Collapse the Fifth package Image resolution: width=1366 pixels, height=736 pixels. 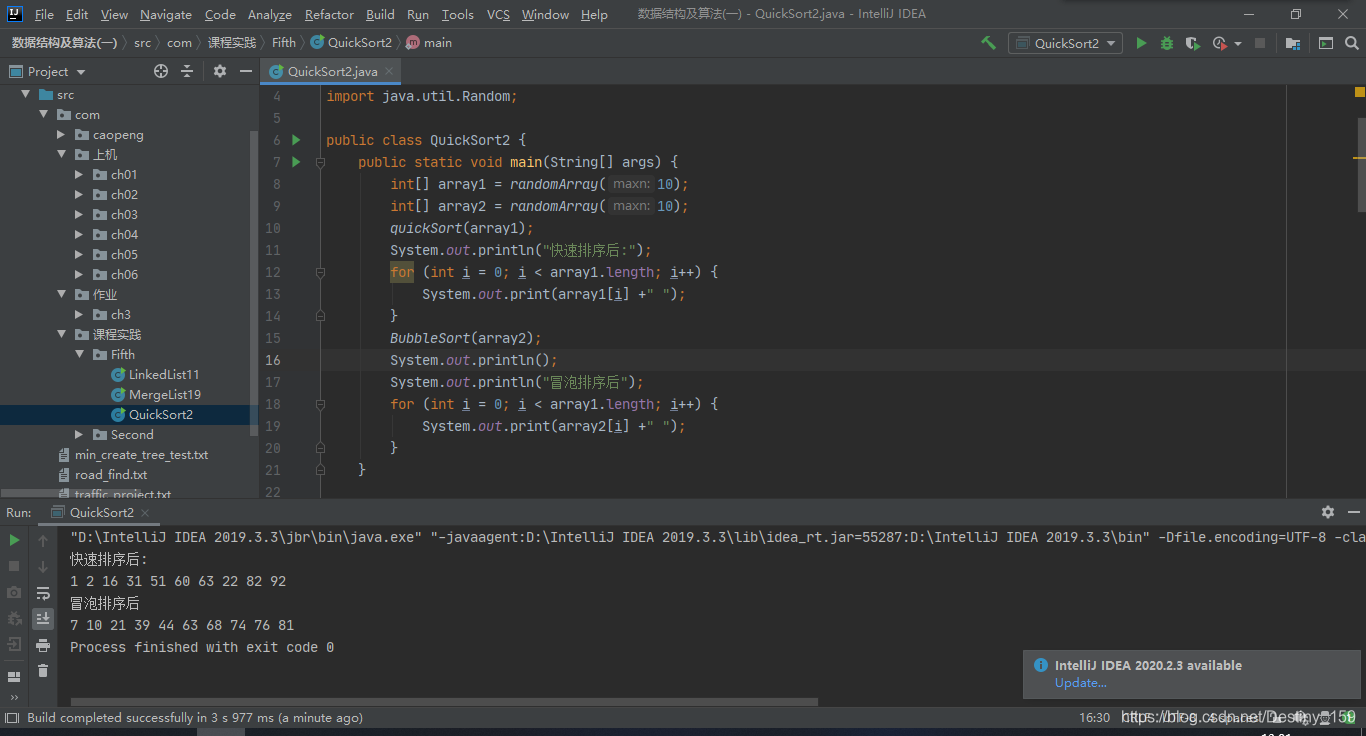click(x=80, y=354)
